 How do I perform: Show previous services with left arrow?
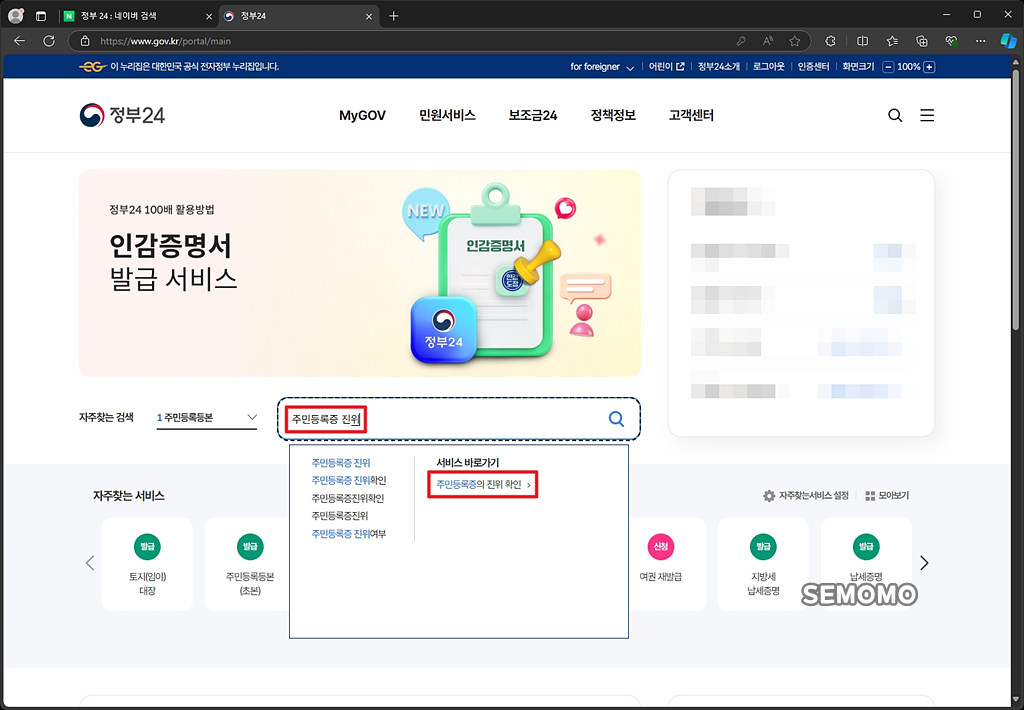[x=90, y=563]
